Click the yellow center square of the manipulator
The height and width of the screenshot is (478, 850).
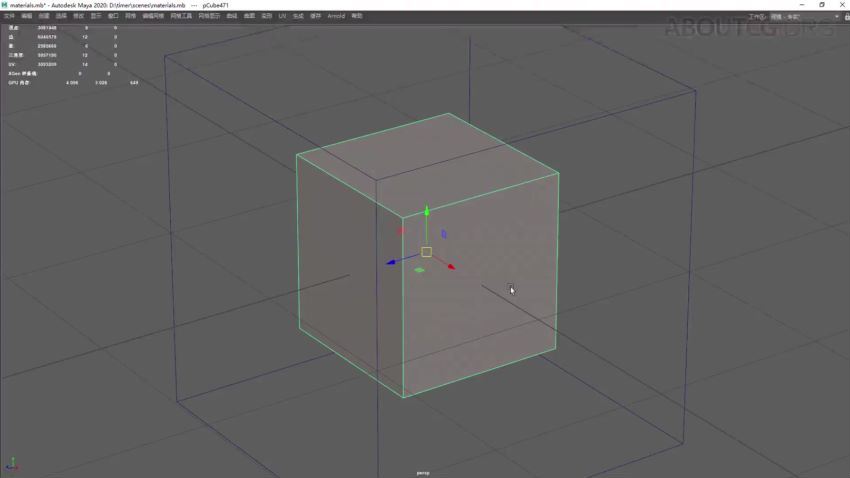(426, 252)
